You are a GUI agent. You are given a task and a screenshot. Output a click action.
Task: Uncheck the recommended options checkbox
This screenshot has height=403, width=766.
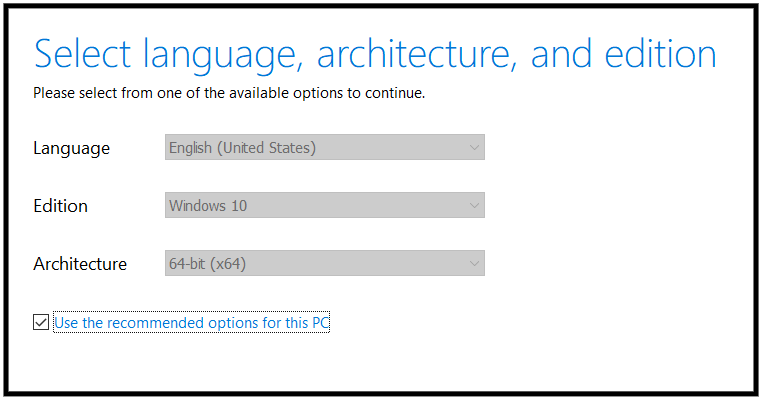point(41,323)
